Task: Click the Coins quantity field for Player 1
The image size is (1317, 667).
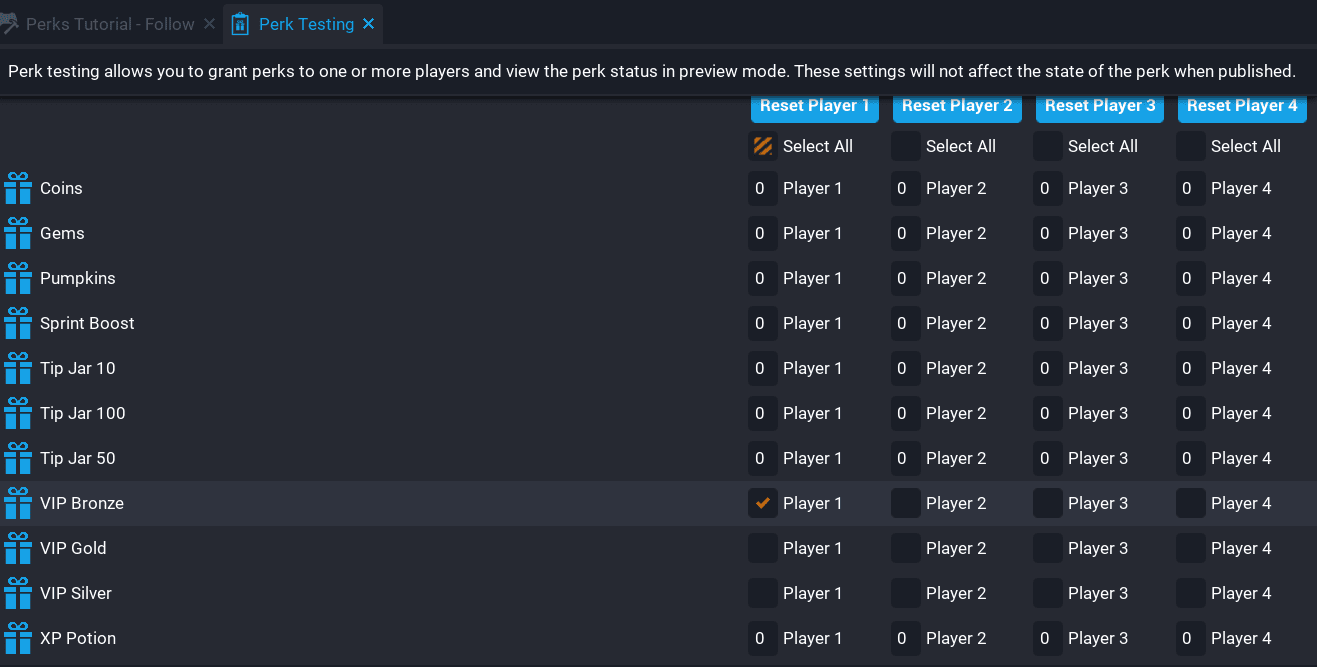Action: coord(762,188)
